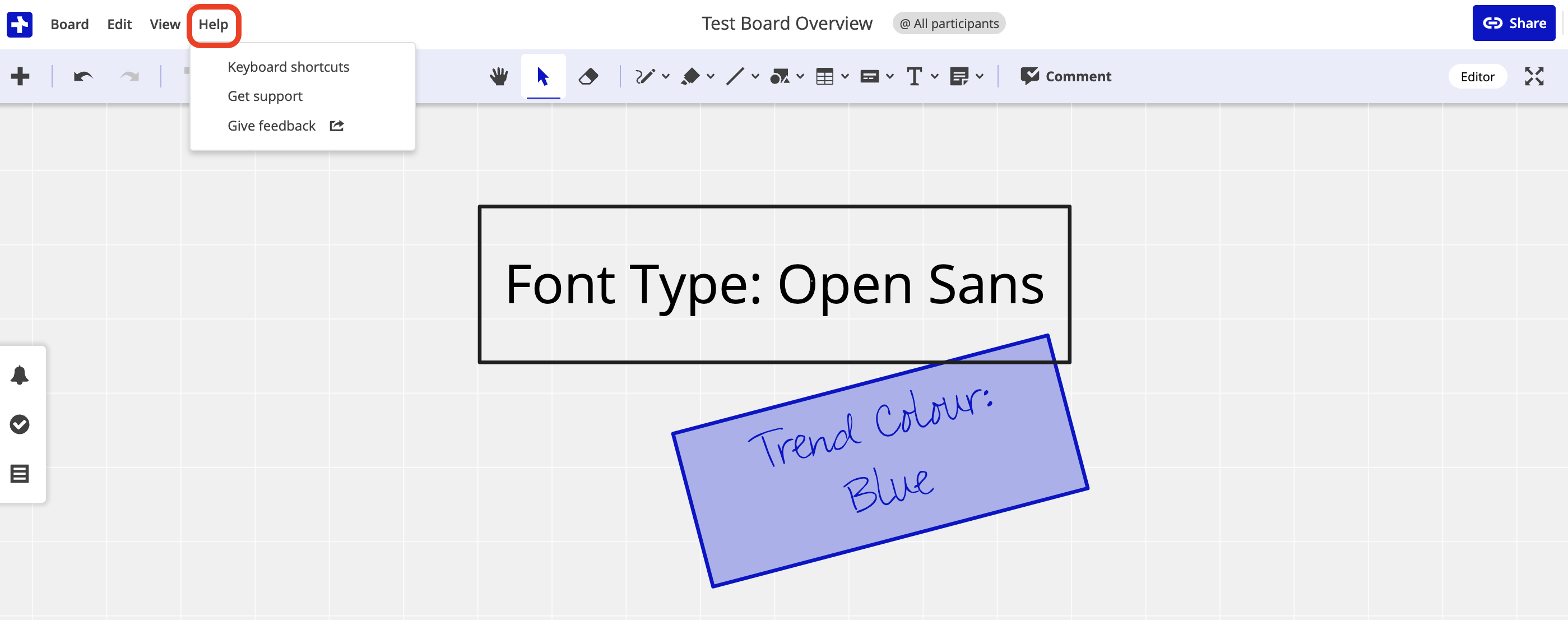The height and width of the screenshot is (620, 1568).
Task: Open notifications bell in side panel
Action: point(20,374)
